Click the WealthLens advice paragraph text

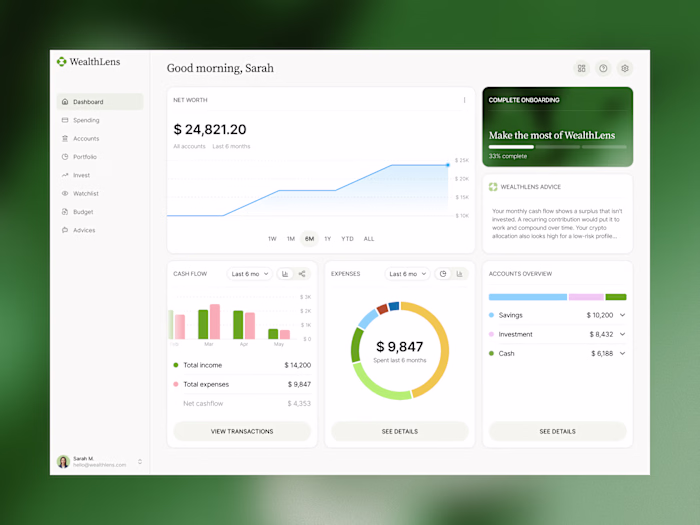(x=557, y=224)
